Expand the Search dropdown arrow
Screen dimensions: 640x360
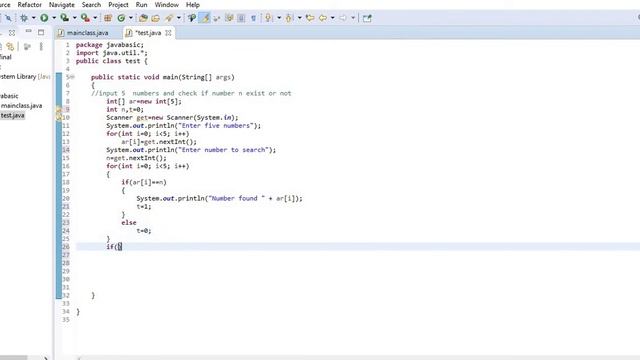point(178,18)
